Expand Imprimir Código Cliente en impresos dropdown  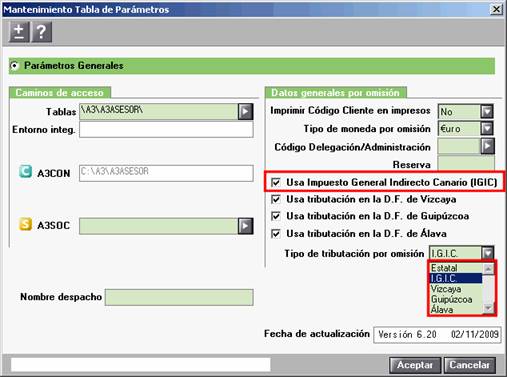click(487, 111)
